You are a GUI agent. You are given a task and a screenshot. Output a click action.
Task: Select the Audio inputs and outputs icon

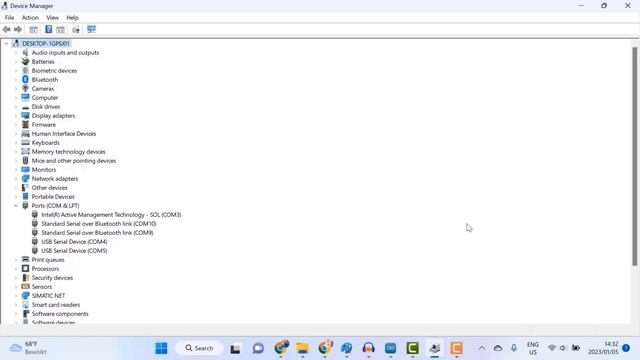point(25,53)
